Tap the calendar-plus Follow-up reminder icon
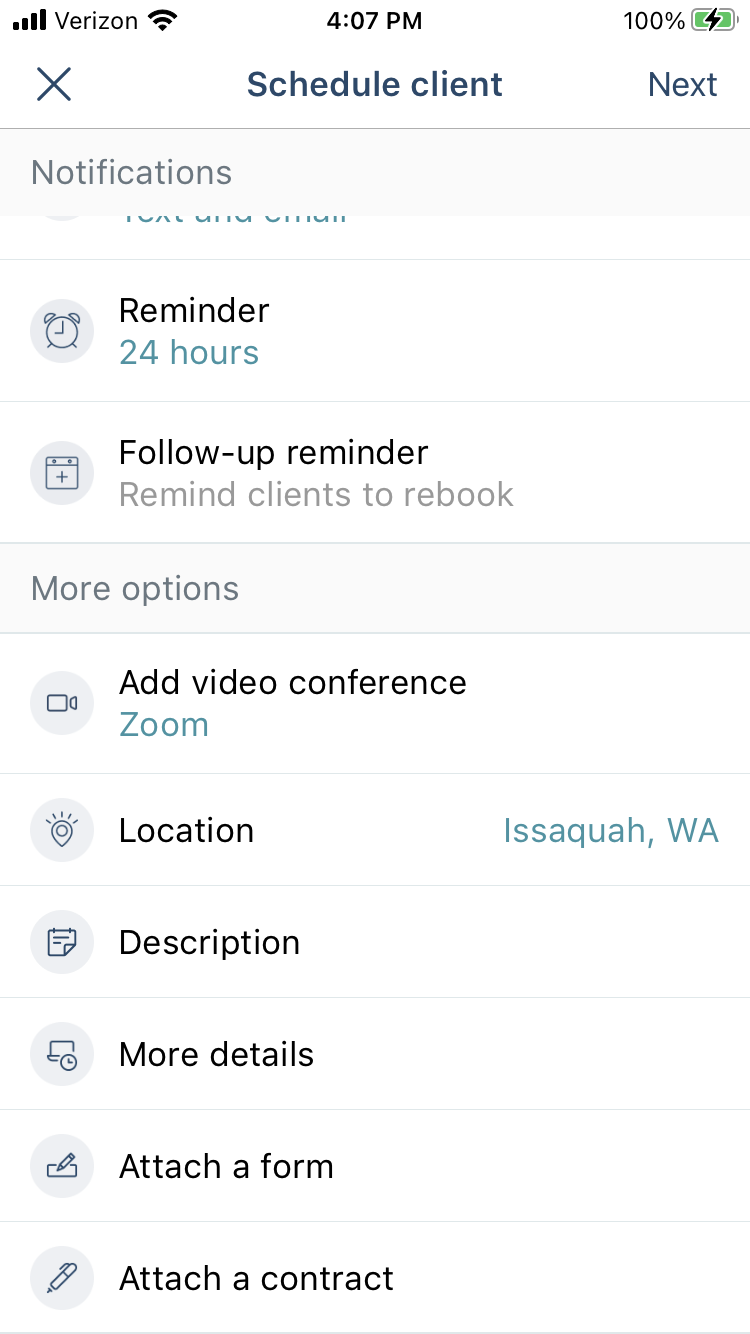This screenshot has width=750, height=1334. tap(62, 473)
